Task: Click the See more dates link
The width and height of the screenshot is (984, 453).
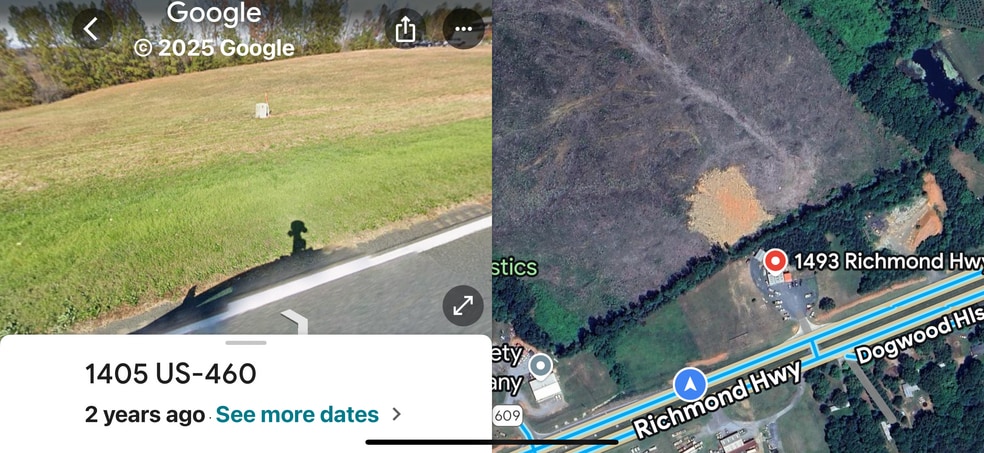Action: 297,415
